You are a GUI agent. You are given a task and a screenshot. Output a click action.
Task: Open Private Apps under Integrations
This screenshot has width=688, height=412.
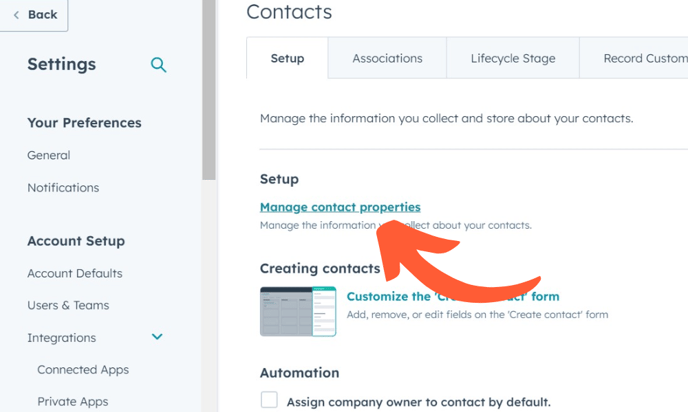point(73,401)
